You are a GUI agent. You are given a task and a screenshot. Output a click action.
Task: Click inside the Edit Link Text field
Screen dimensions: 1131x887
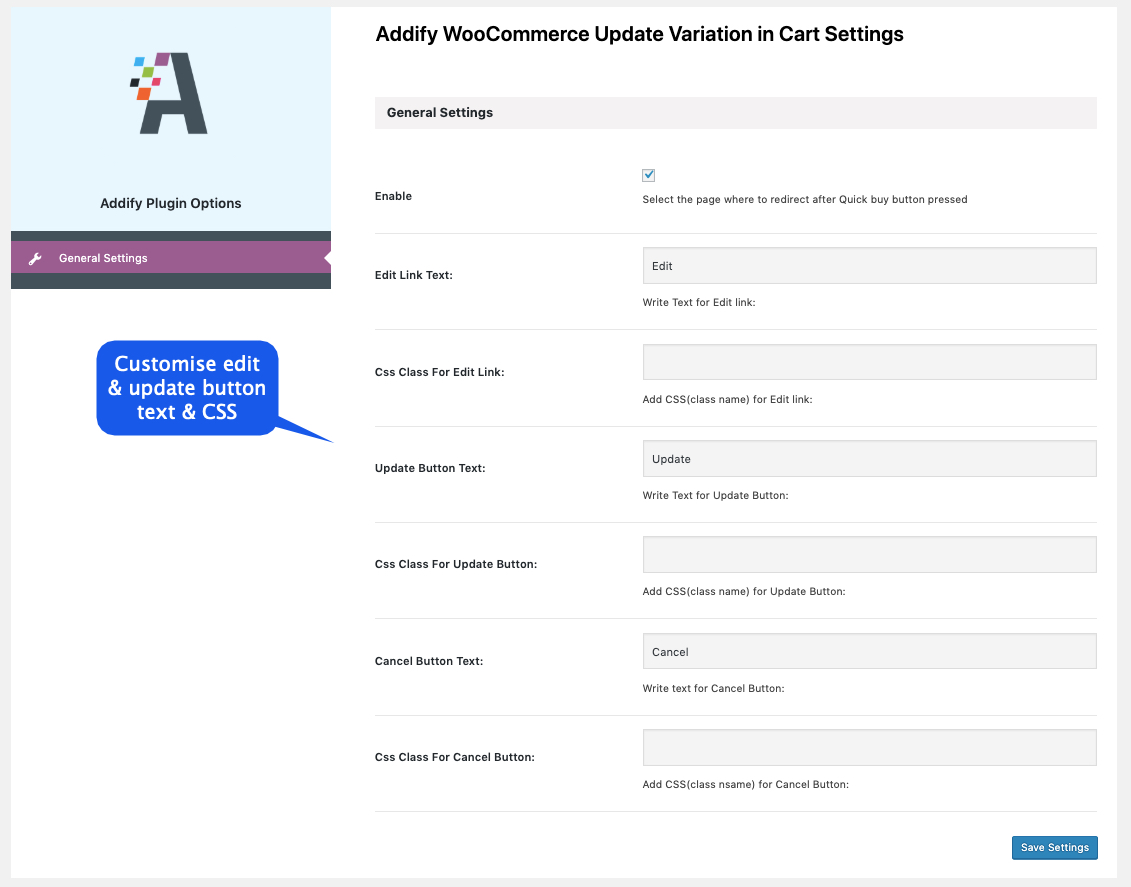click(x=869, y=265)
